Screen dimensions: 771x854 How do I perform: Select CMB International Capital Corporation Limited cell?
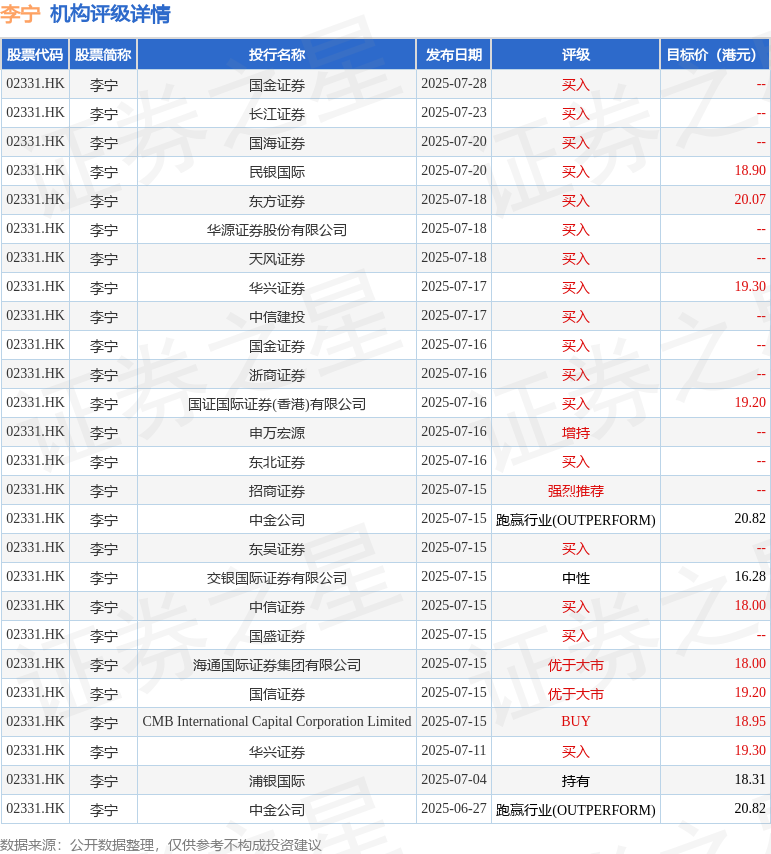click(x=277, y=722)
